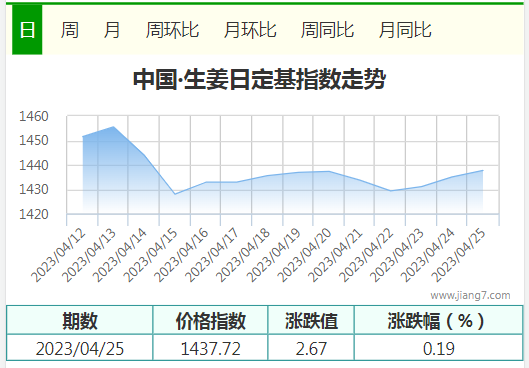This screenshot has width=529, height=368.
Task: Open the 周环比 tab
Action: click(x=172, y=30)
